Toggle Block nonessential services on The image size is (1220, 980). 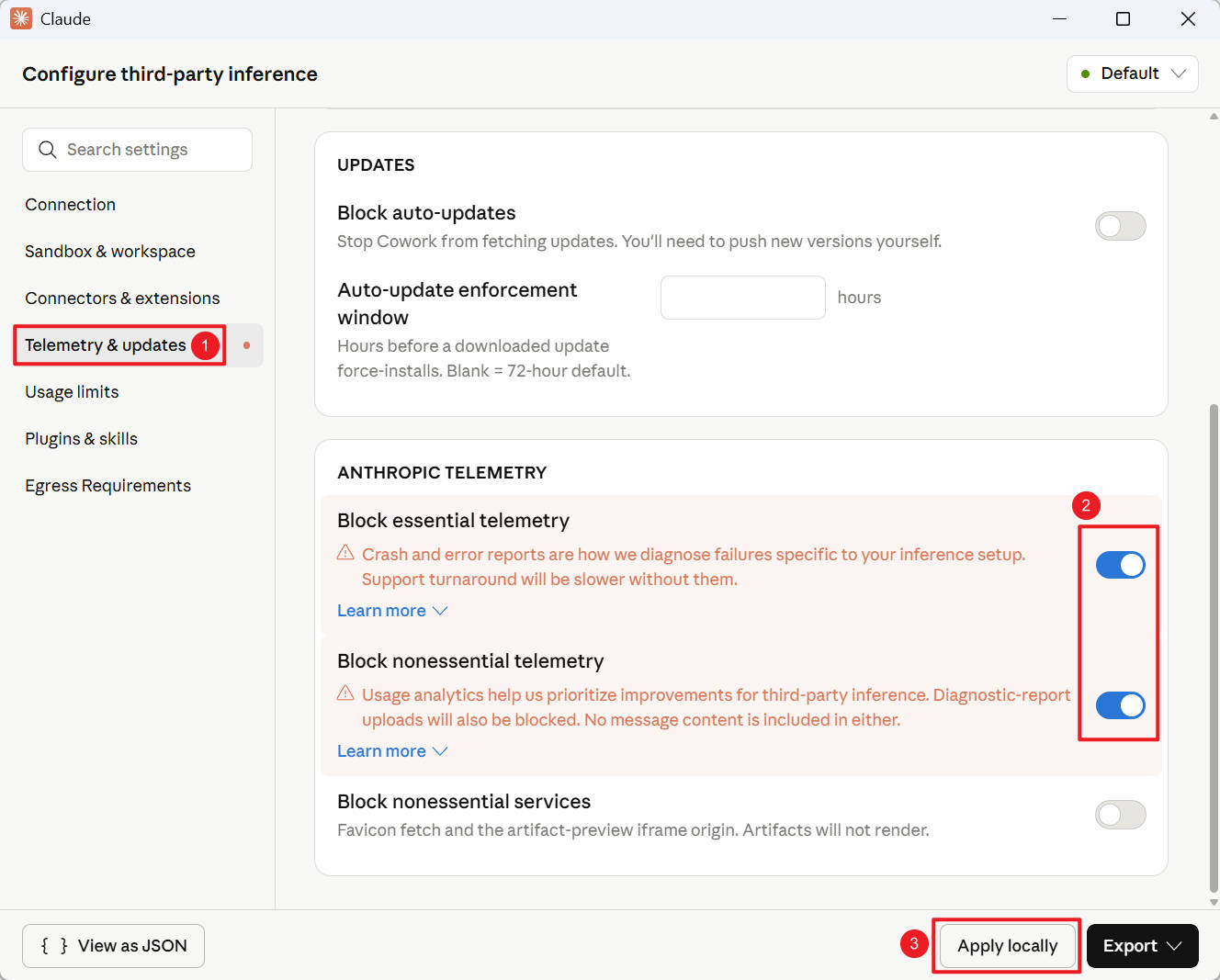(1120, 815)
